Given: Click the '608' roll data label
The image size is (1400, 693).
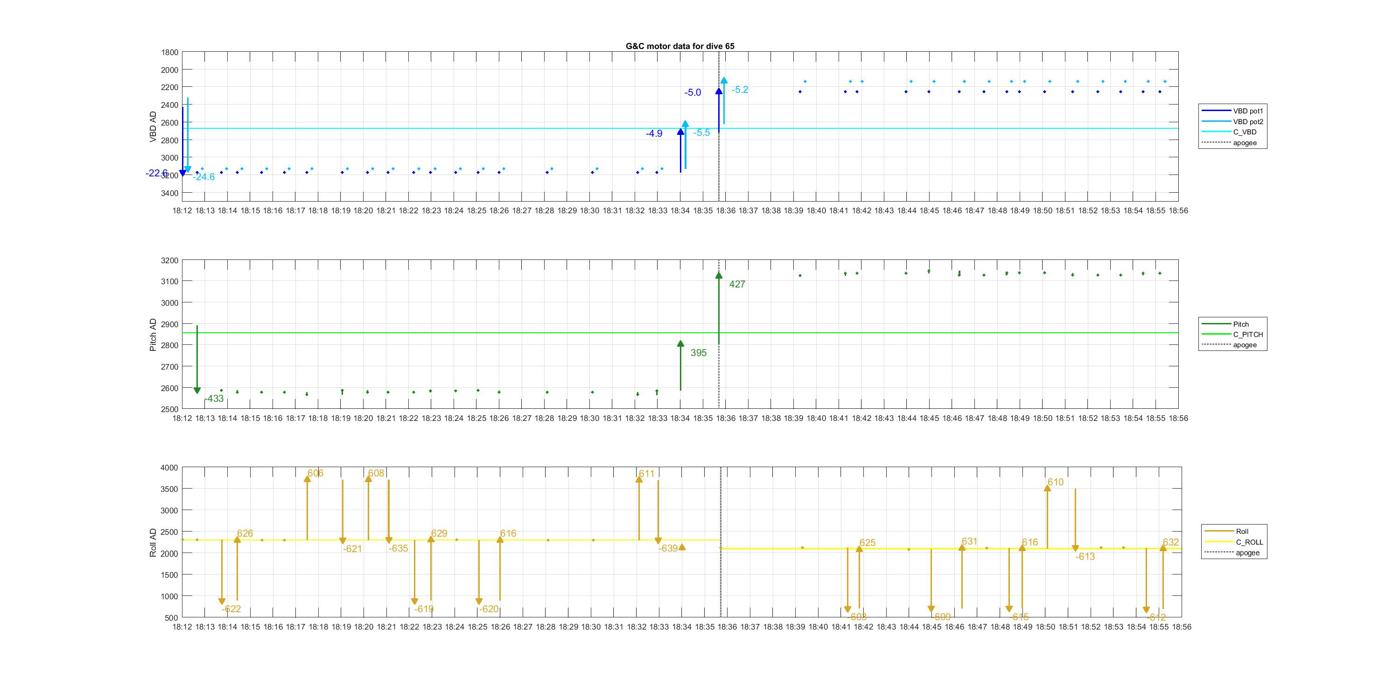Looking at the screenshot, I should pos(376,473).
